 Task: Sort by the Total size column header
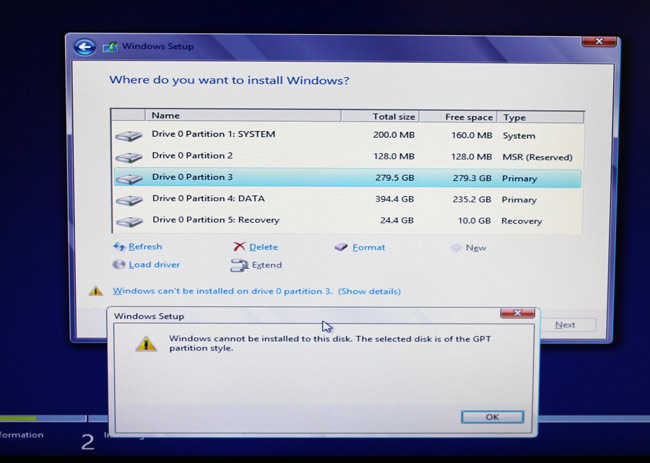click(392, 117)
